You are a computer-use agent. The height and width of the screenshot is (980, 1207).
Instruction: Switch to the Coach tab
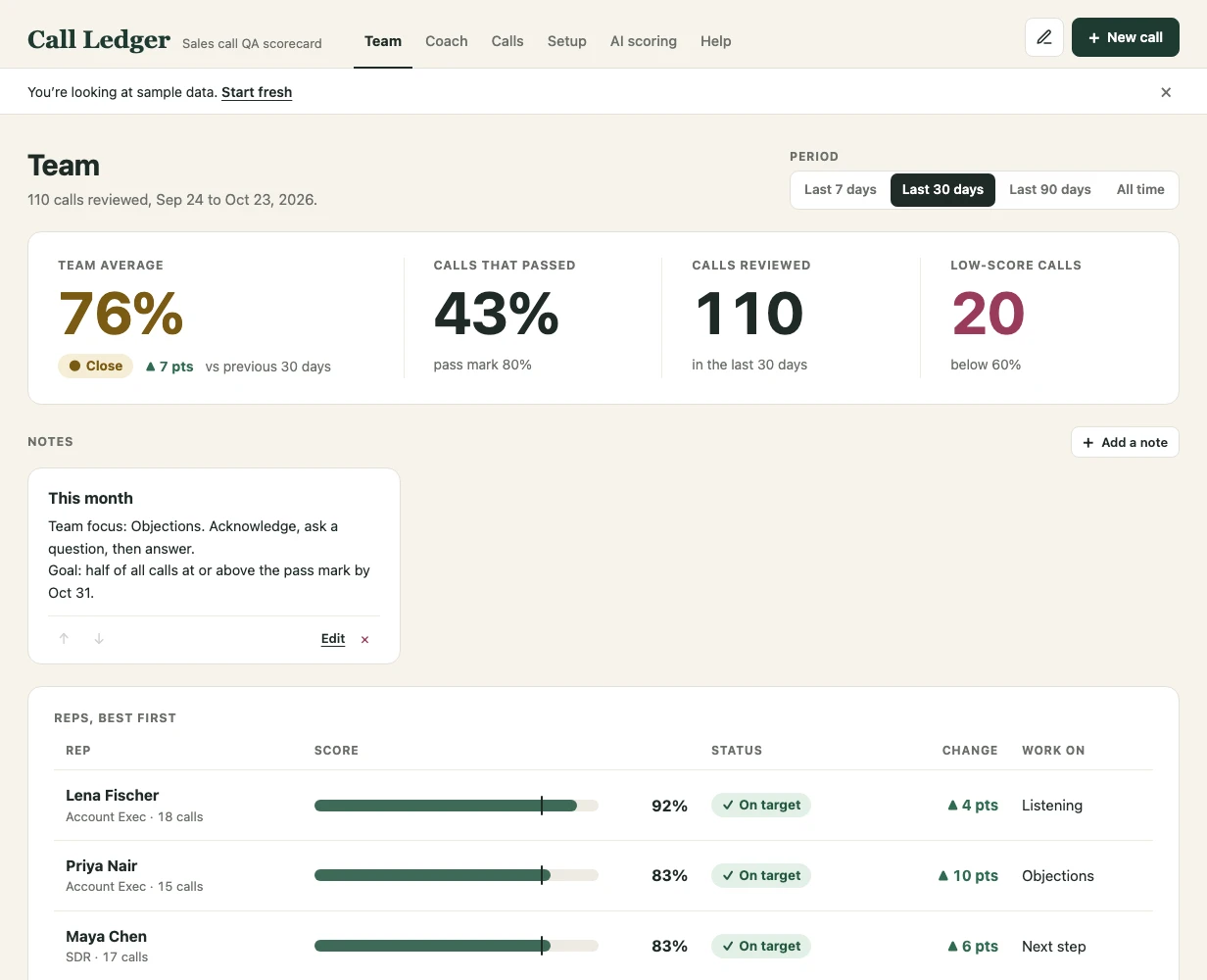click(447, 41)
